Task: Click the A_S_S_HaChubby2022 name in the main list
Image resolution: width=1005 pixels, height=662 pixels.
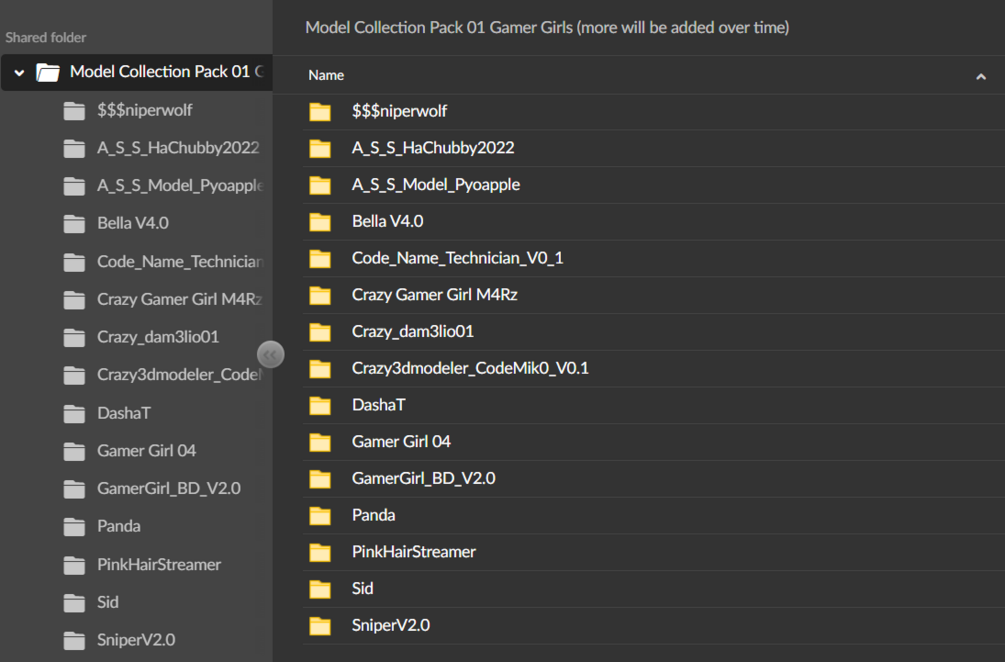Action: [x=433, y=148]
